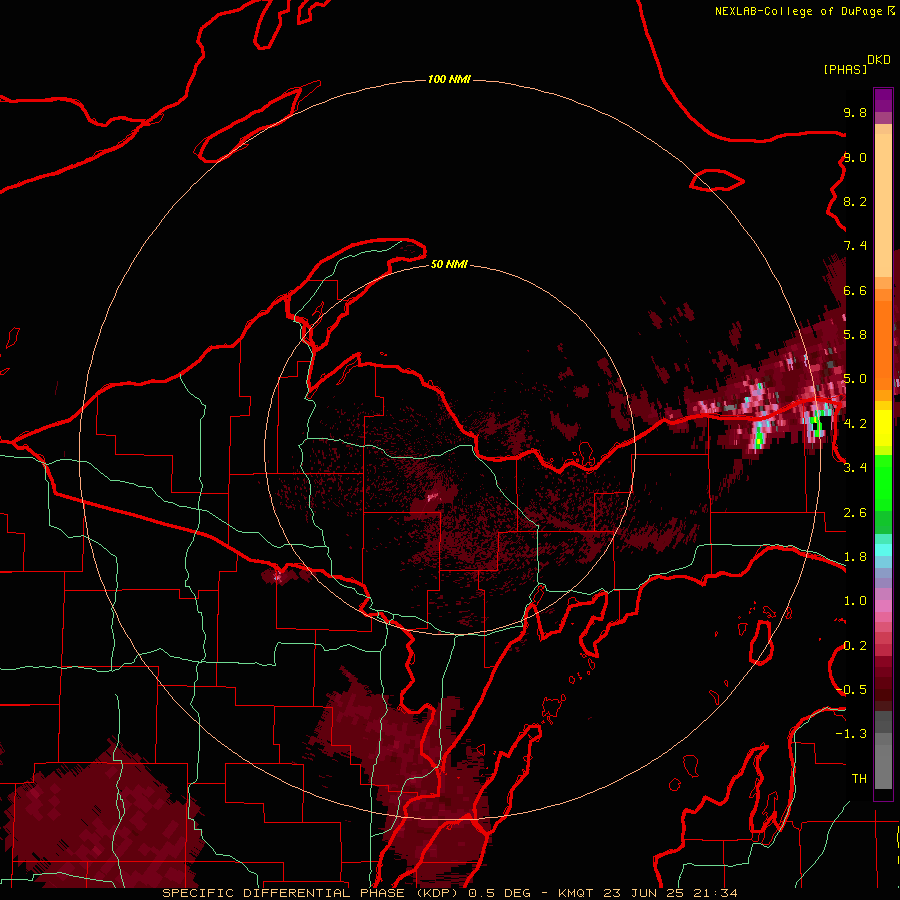The width and height of the screenshot is (900, 900).
Task: Click the 2.6 scale value
Action: (x=855, y=513)
